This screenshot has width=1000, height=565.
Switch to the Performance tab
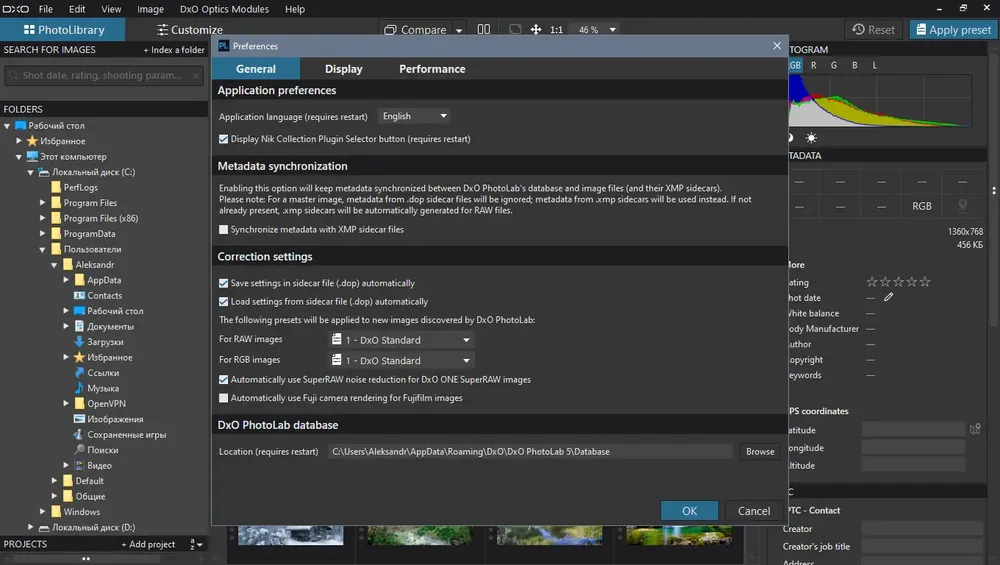[x=432, y=69]
